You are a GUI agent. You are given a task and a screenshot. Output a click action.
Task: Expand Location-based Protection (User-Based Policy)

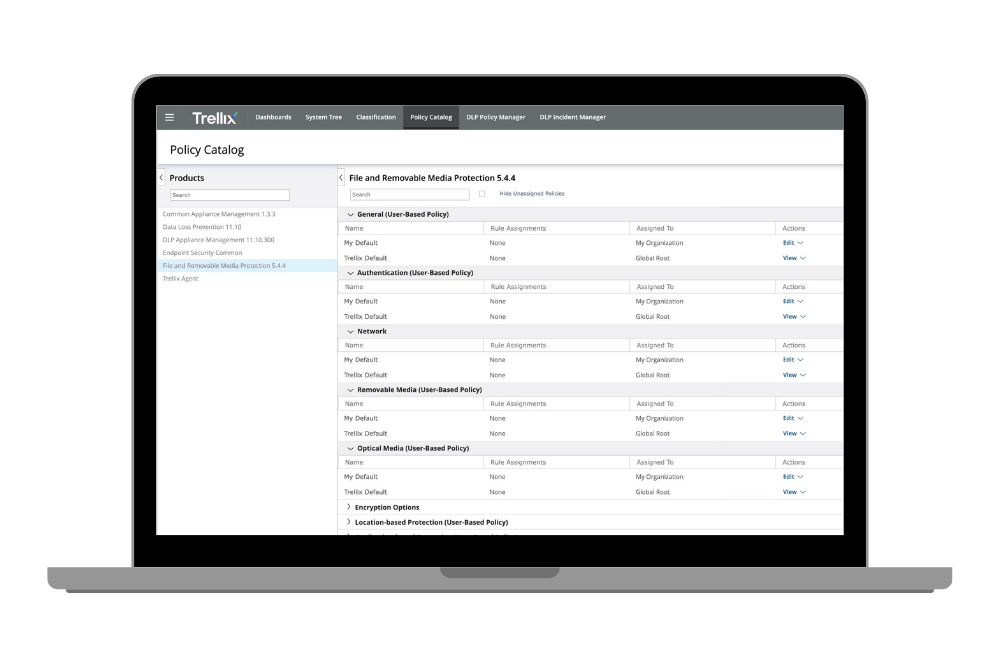click(x=348, y=522)
